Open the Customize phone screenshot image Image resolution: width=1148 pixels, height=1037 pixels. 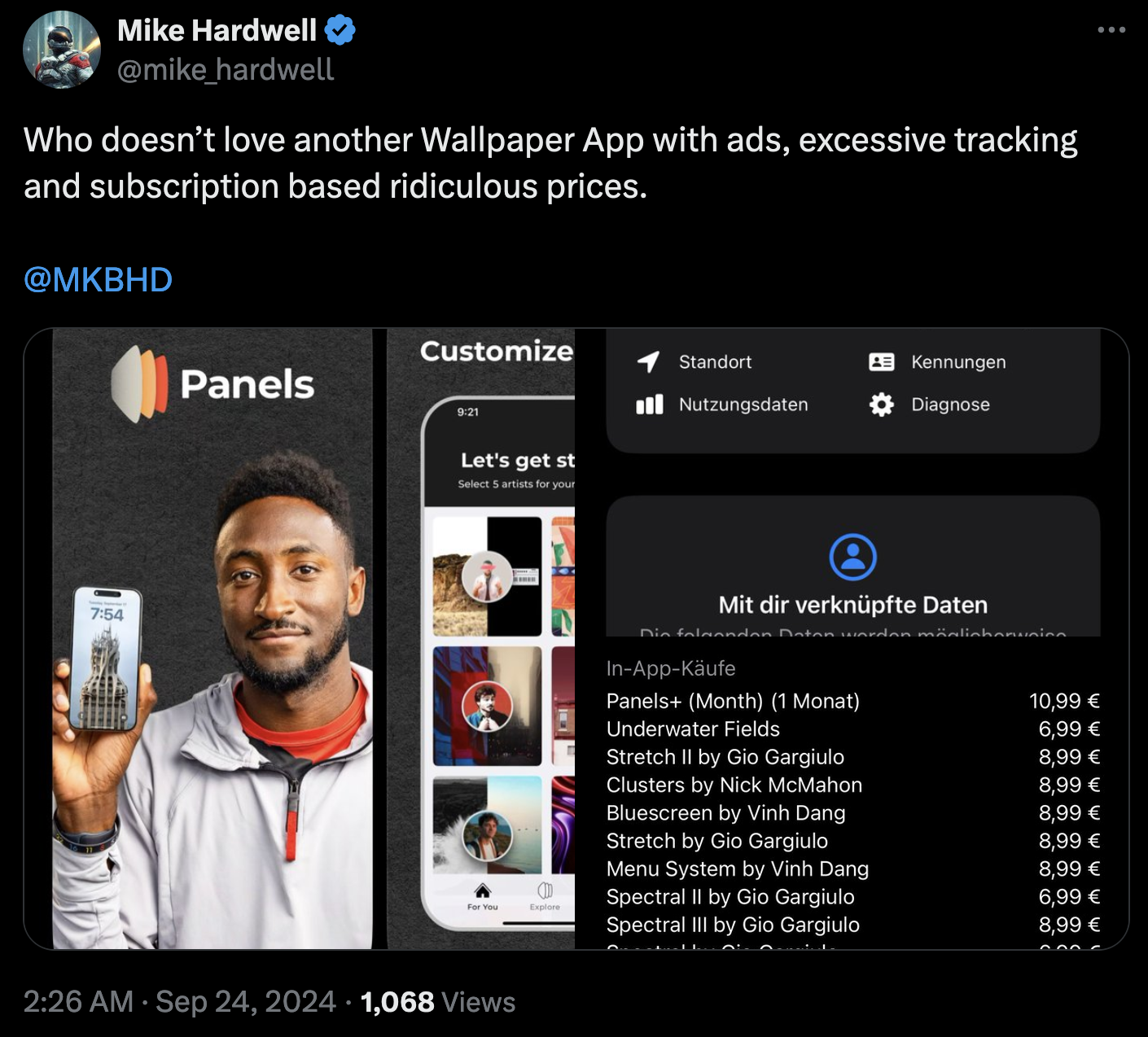pyautogui.click(x=480, y=639)
